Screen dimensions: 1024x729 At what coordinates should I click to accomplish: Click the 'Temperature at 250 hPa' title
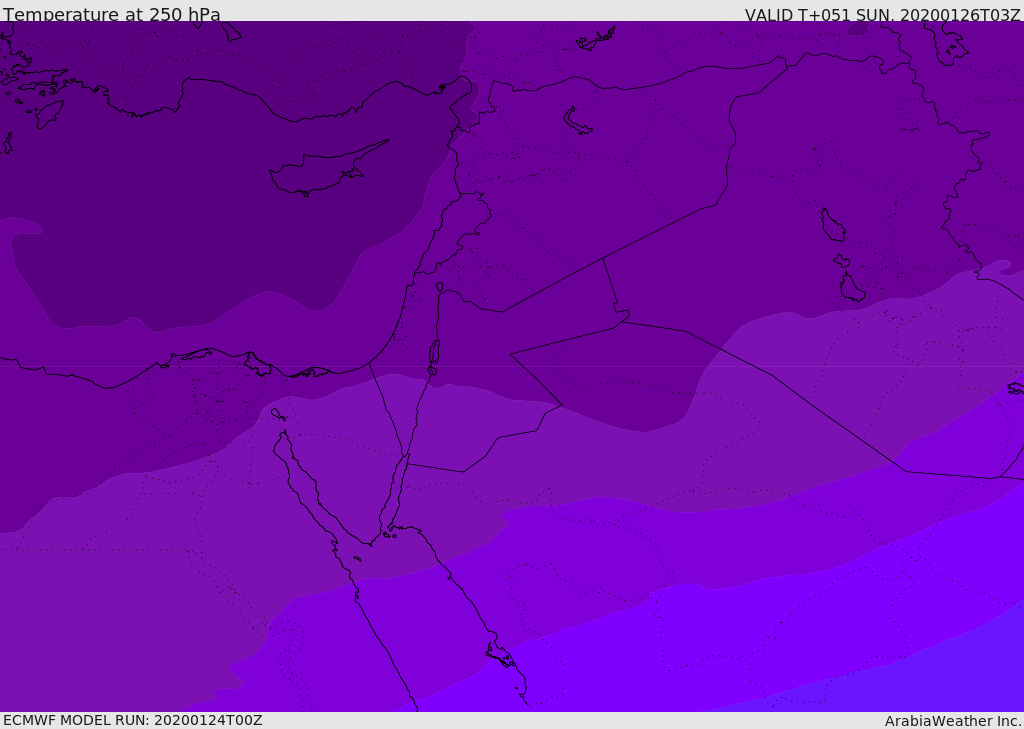[x=112, y=14]
